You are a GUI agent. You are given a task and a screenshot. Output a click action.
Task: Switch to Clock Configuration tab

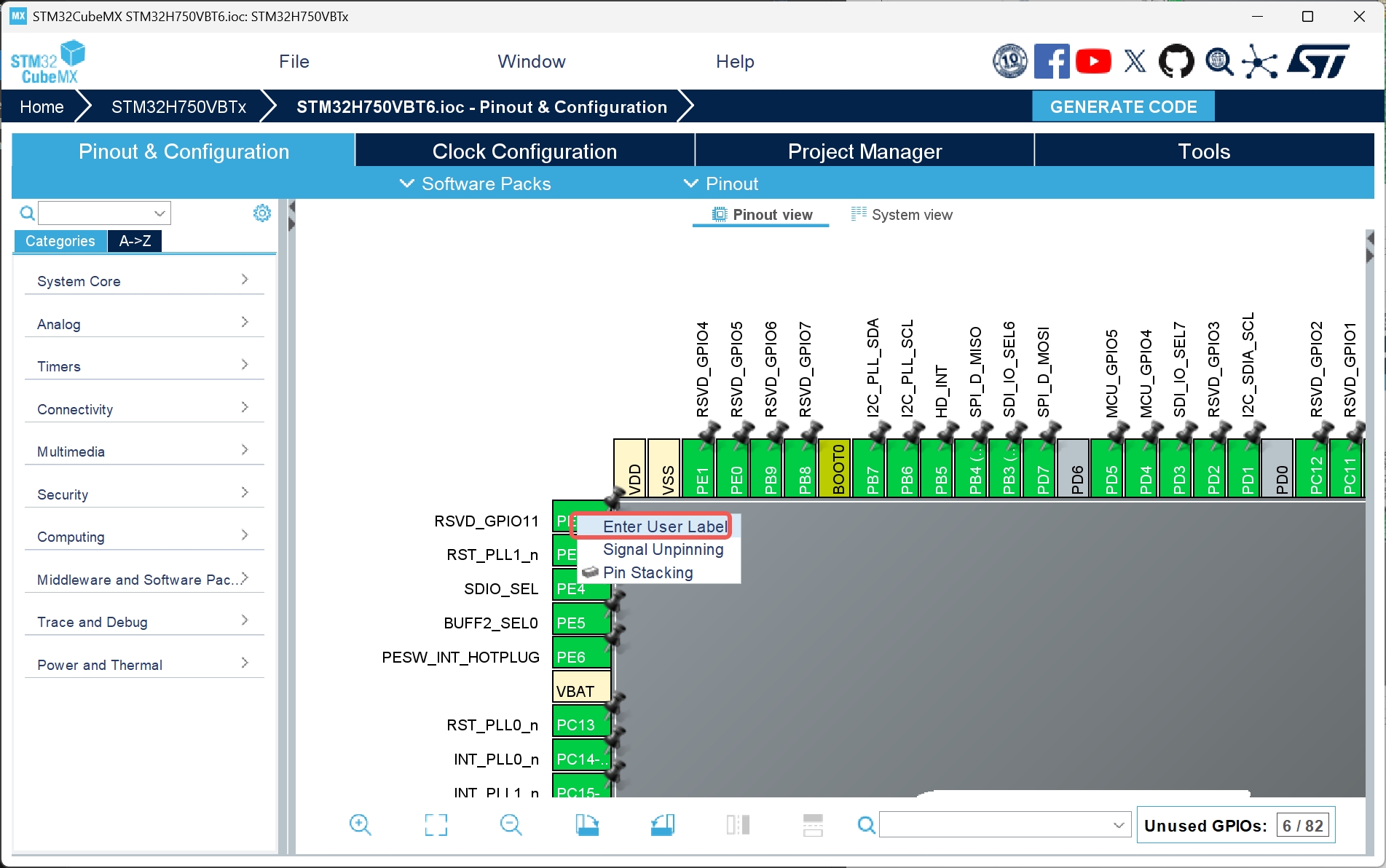point(524,151)
